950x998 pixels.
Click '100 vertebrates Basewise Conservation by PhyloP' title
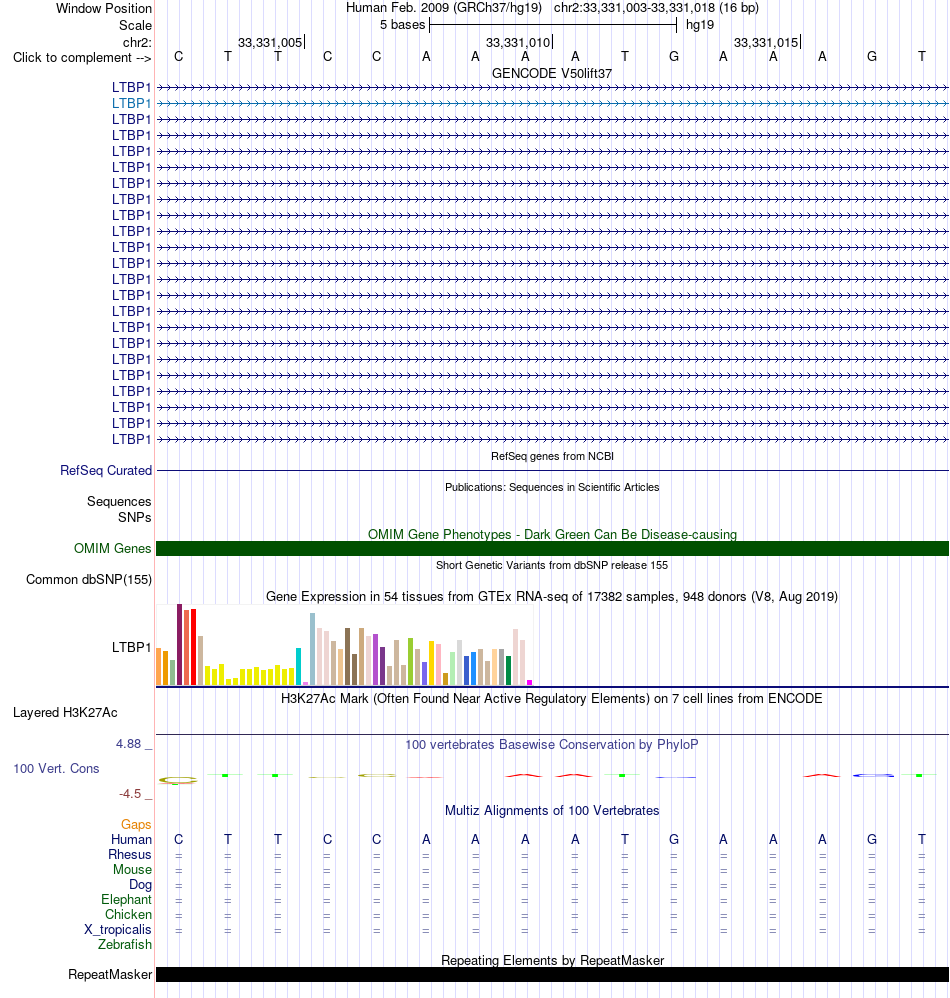(552, 744)
